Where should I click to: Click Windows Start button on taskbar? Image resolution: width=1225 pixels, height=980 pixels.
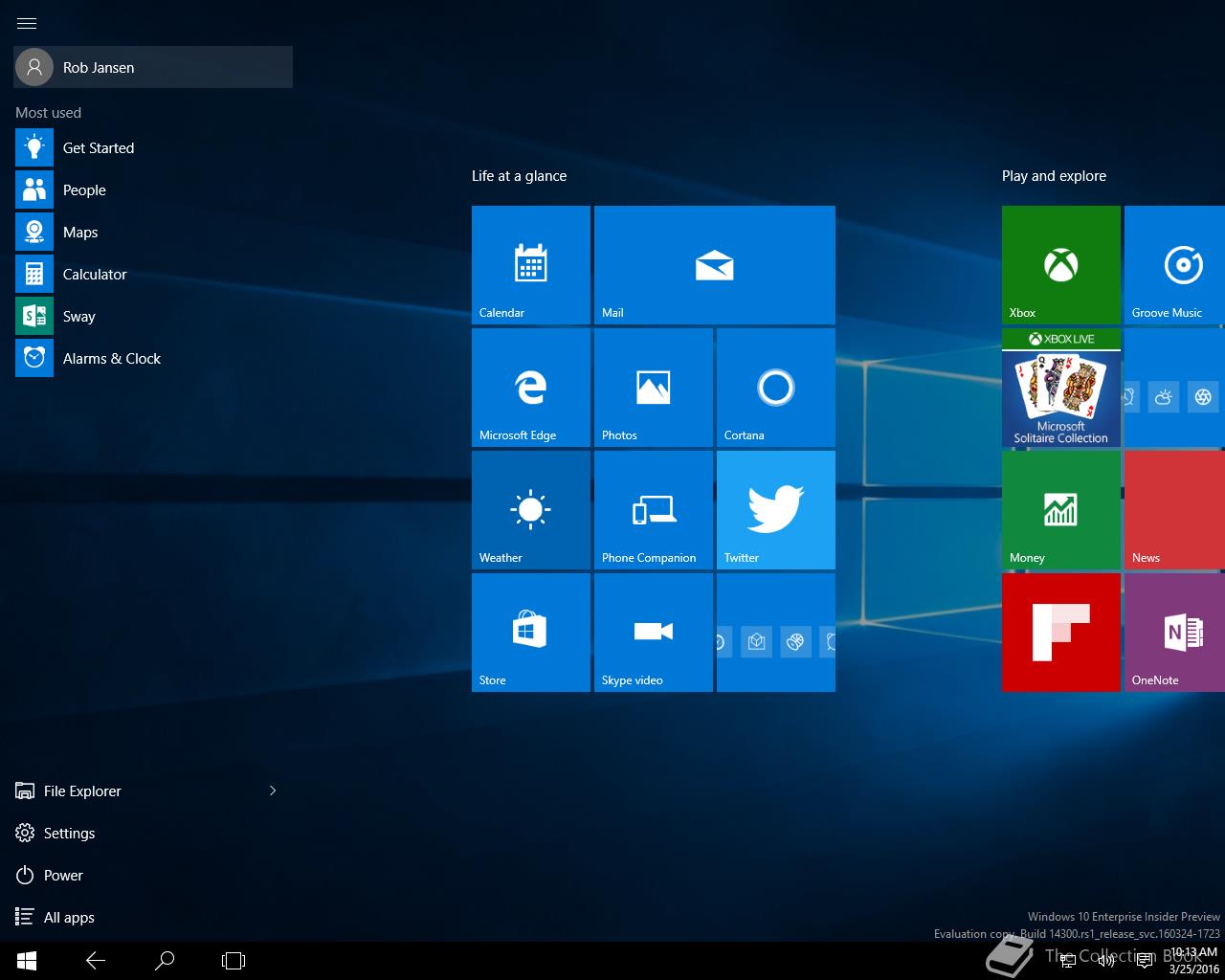pos(27,961)
